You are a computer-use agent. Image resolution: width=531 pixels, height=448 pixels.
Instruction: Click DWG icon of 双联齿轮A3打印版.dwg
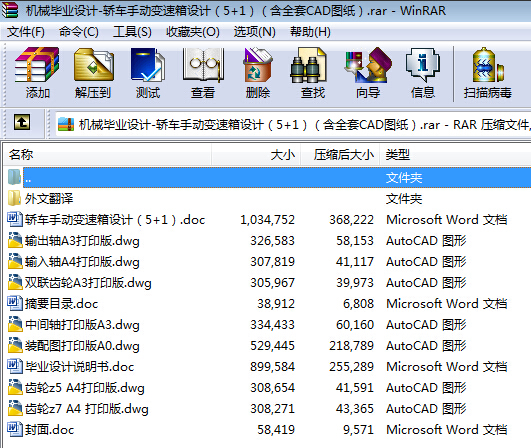tap(15, 282)
